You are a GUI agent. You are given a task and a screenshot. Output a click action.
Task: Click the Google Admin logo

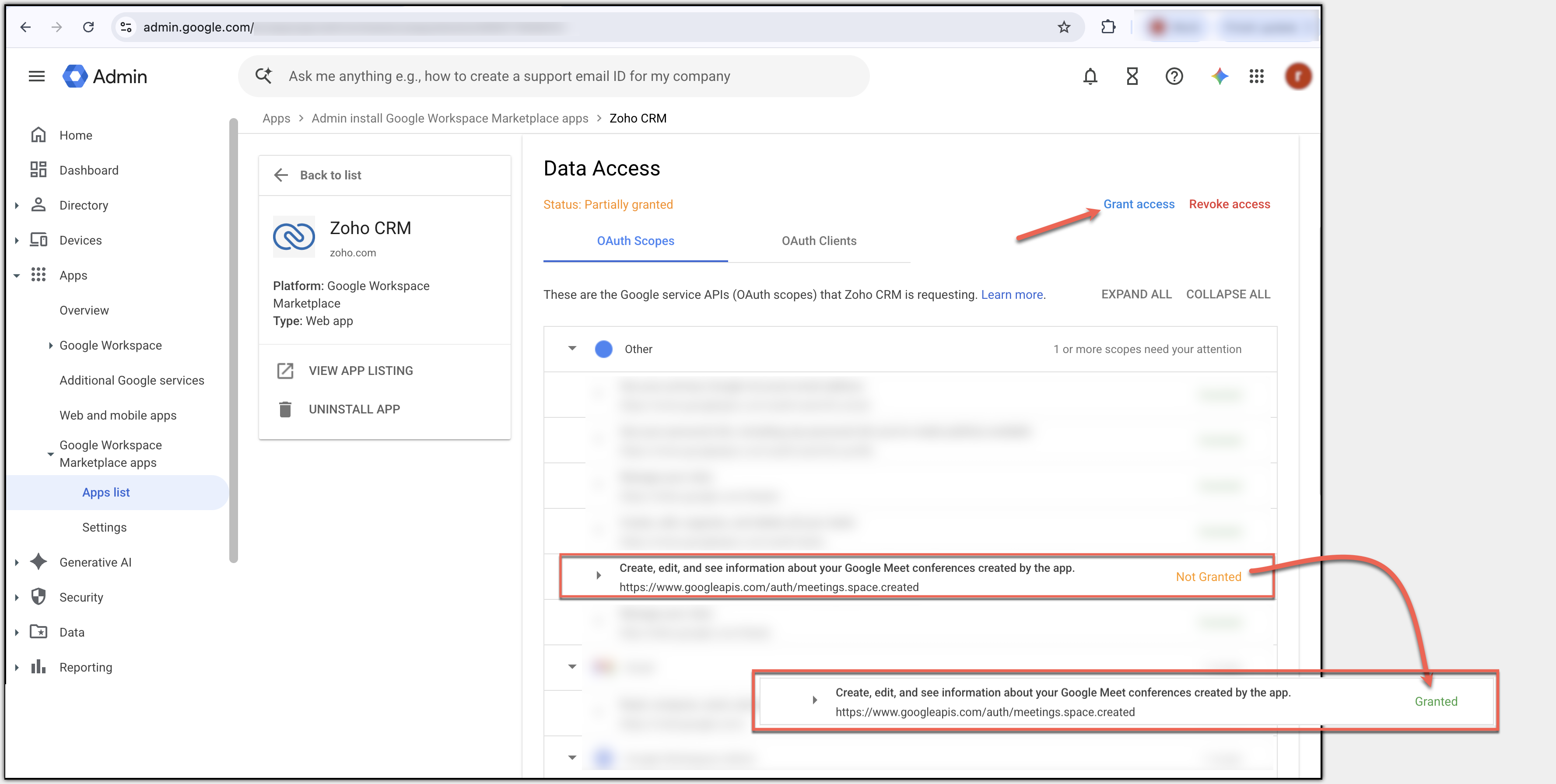point(105,76)
